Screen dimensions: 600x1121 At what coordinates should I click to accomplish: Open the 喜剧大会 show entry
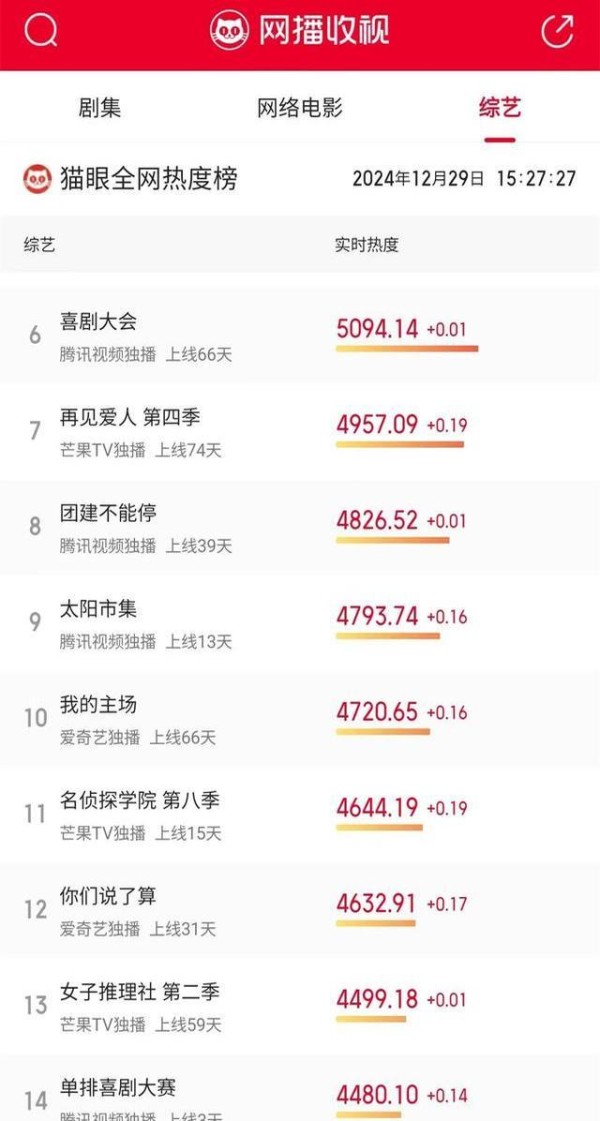point(98,322)
